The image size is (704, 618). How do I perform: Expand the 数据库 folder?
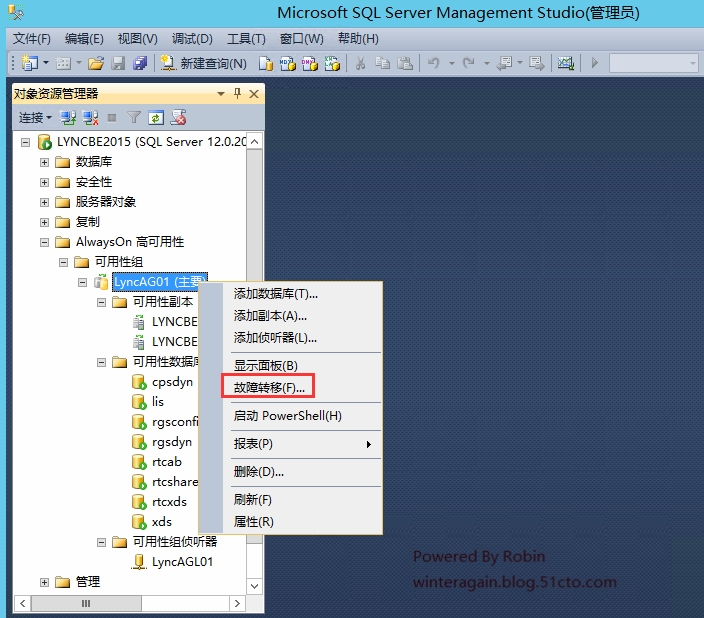point(44,162)
